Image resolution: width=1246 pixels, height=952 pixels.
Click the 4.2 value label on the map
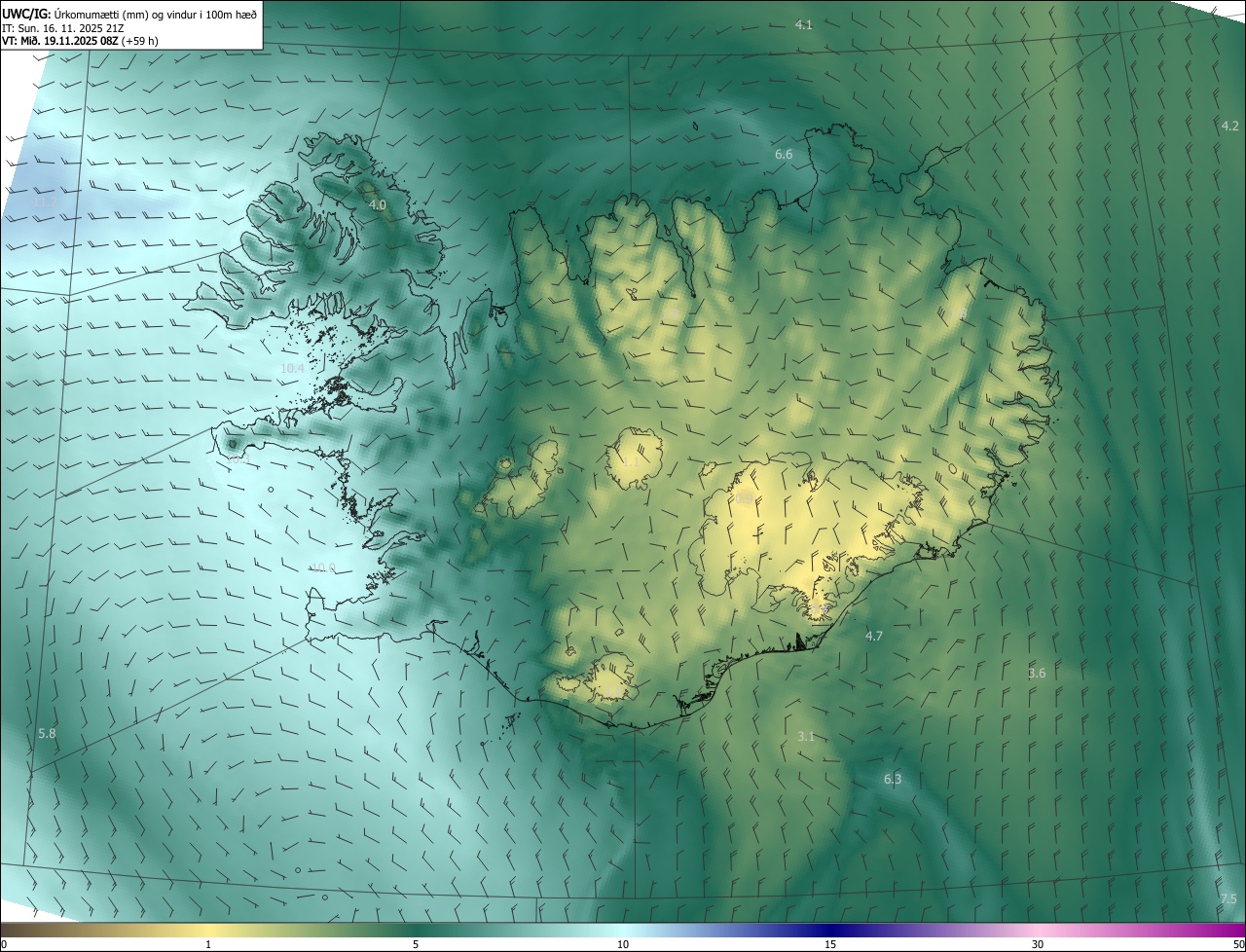[1229, 126]
